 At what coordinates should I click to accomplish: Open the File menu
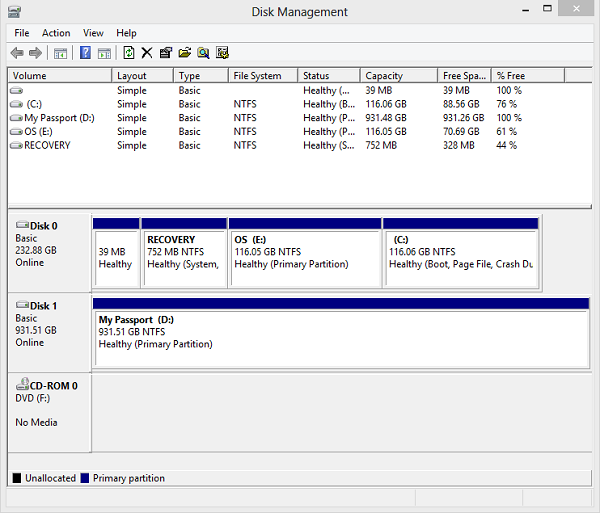pyautogui.click(x=22, y=33)
